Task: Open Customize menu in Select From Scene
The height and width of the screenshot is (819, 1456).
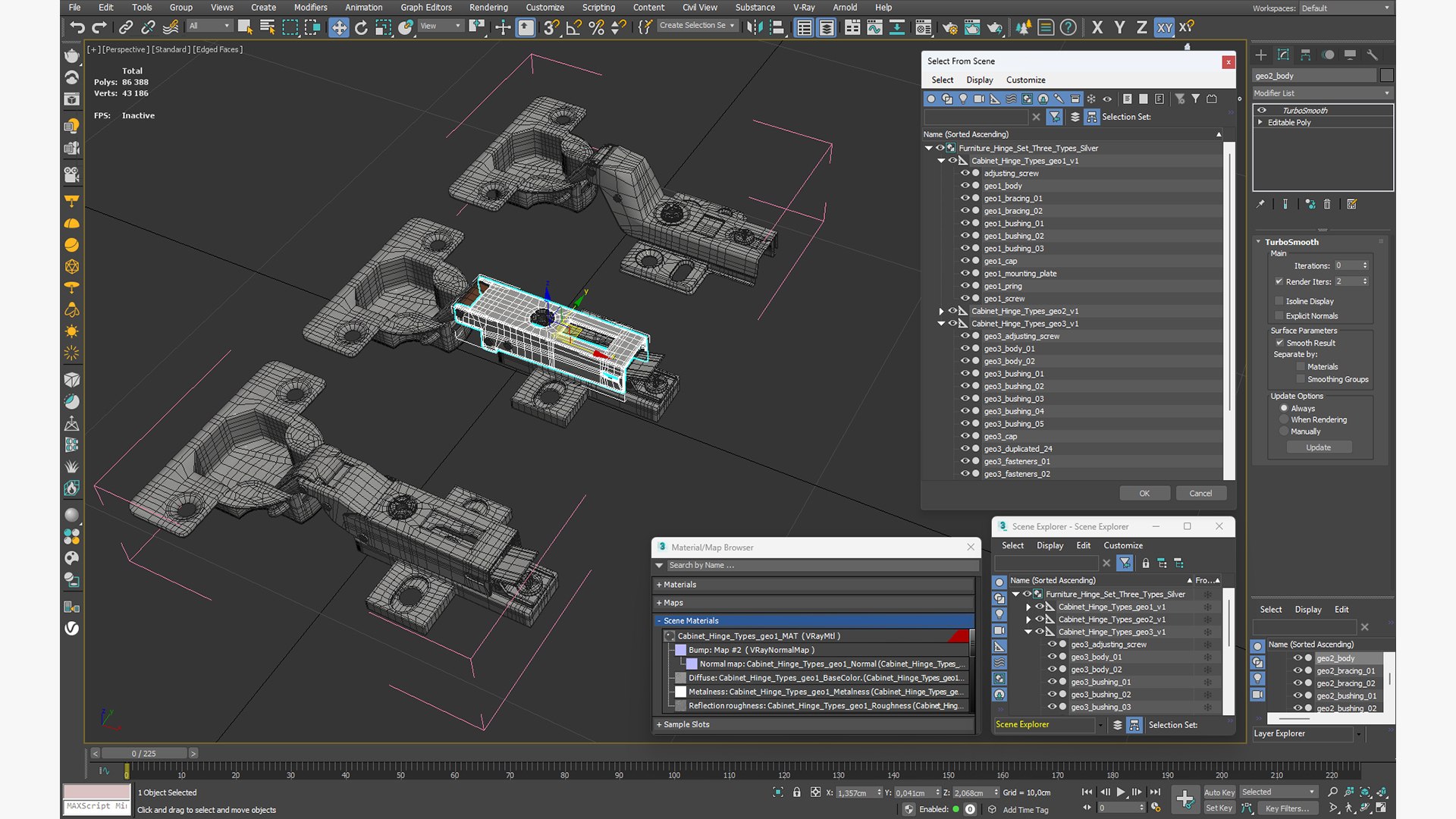Action: coord(1025,80)
